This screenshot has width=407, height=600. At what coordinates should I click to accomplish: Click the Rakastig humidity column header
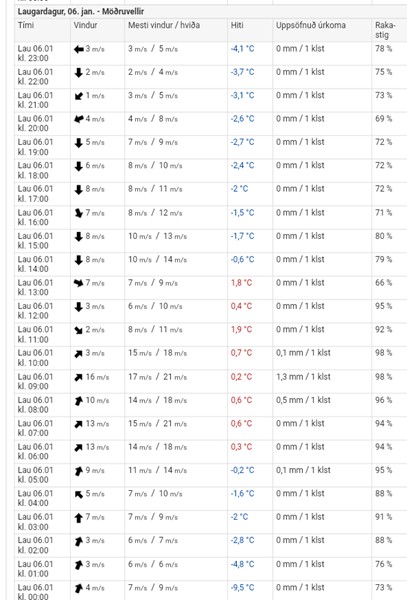tap(384, 30)
